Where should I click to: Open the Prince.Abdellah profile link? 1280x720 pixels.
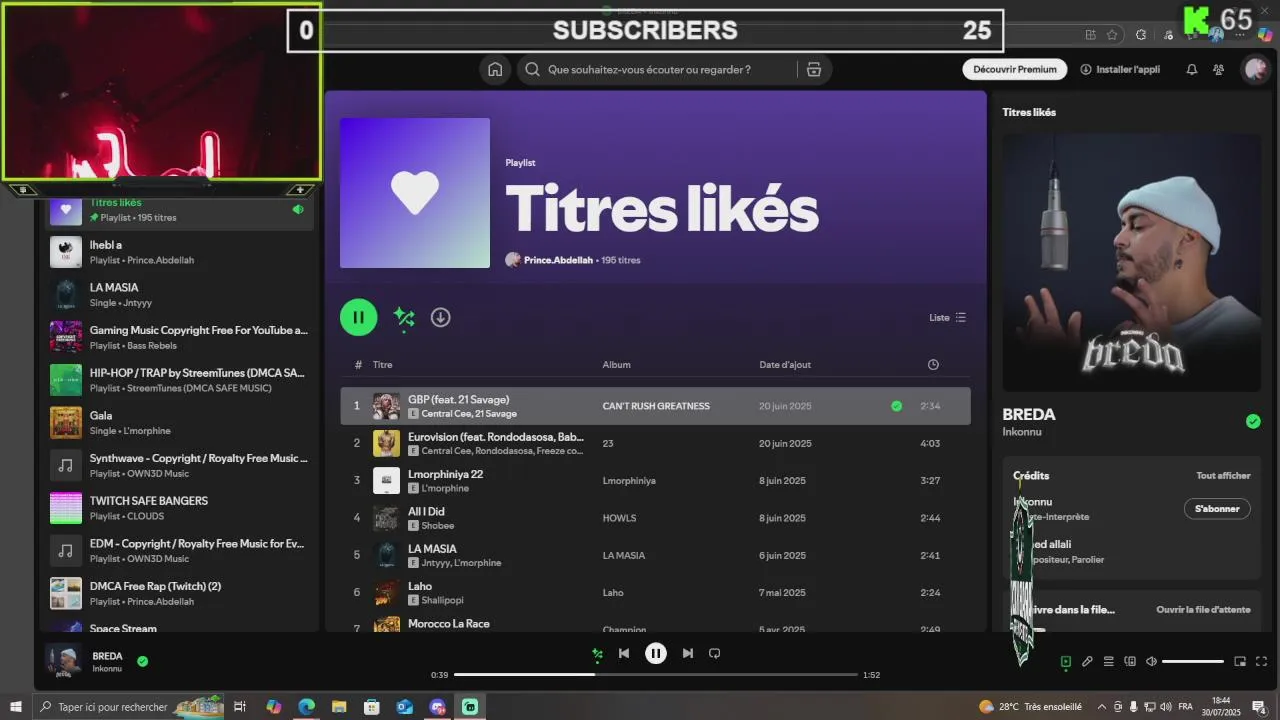(558, 260)
